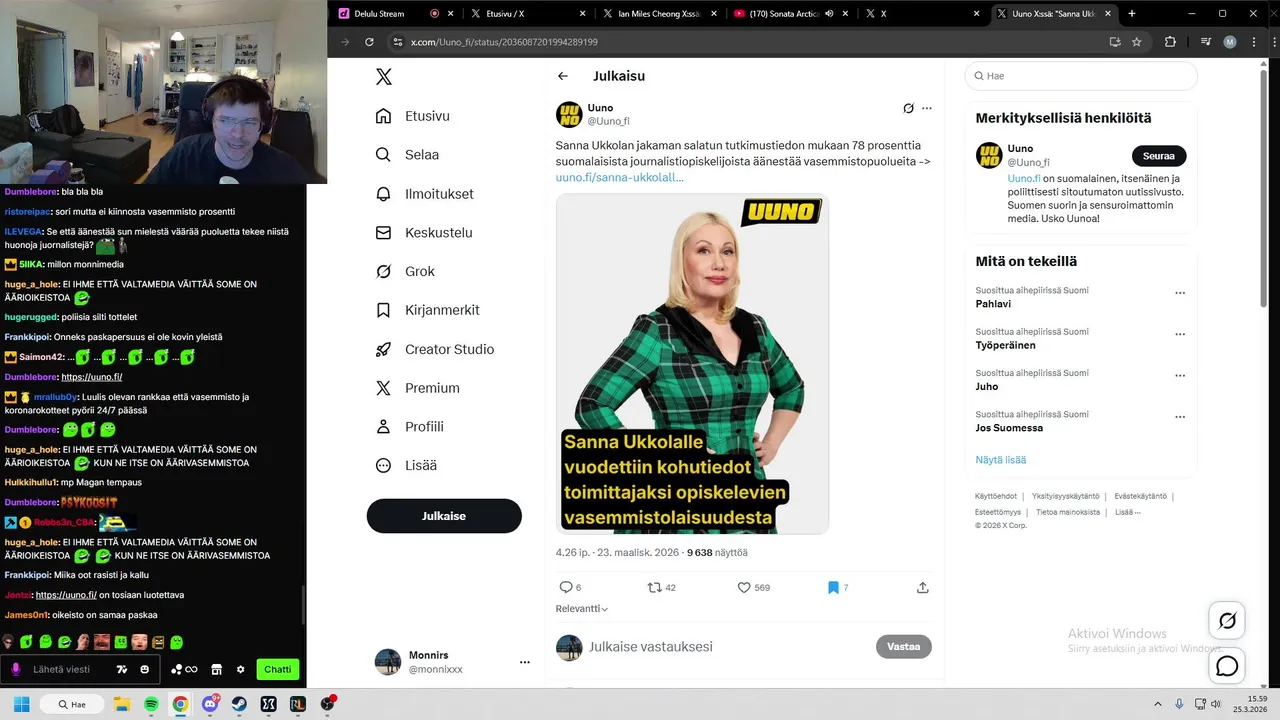Click the reply icon with 6 replies
The width and height of the screenshot is (1280, 720).
click(569, 588)
